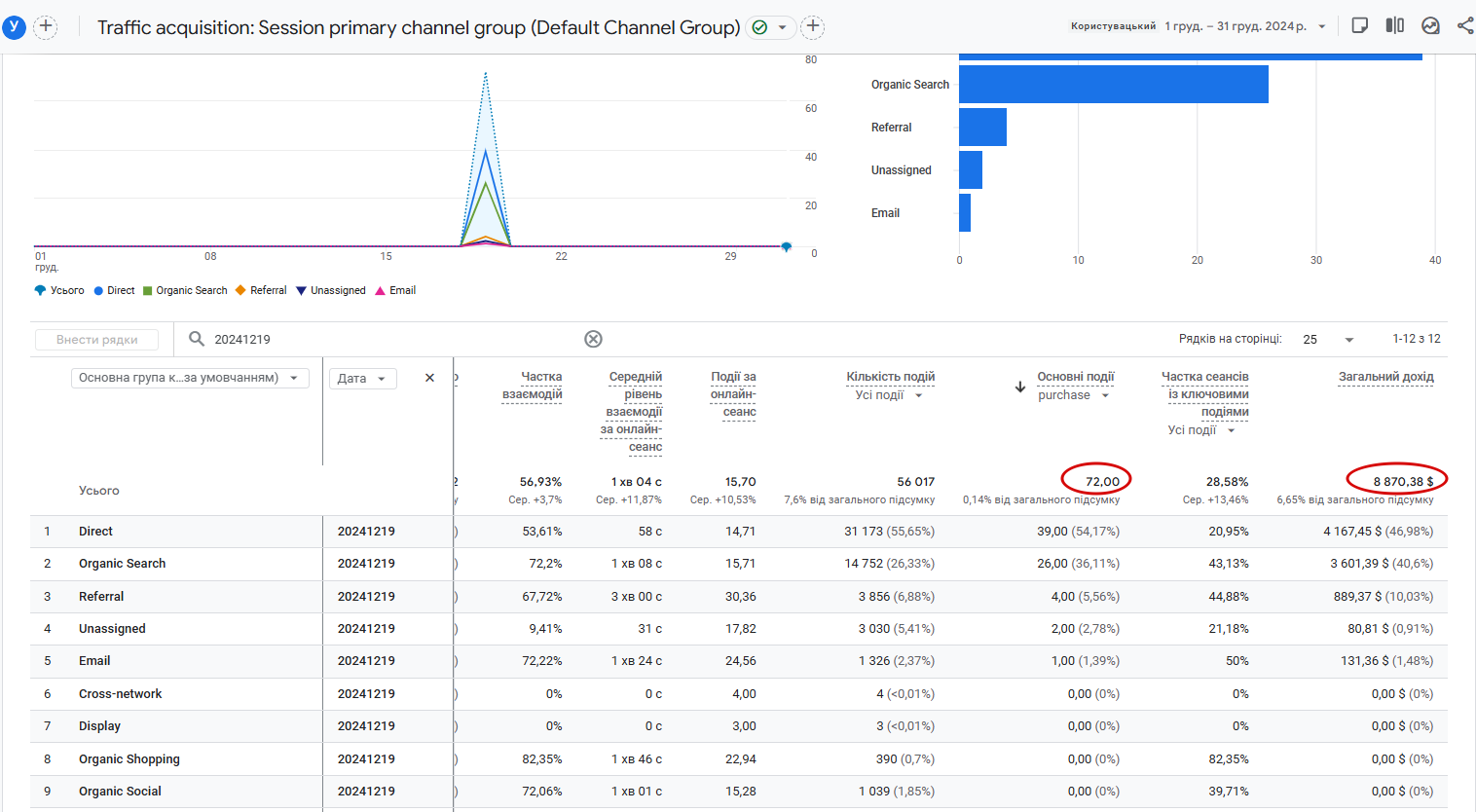Image resolution: width=1476 pixels, height=812 pixels.
Task: Click the Organic Search bar in the bar chart
Action: [x=1113, y=85]
